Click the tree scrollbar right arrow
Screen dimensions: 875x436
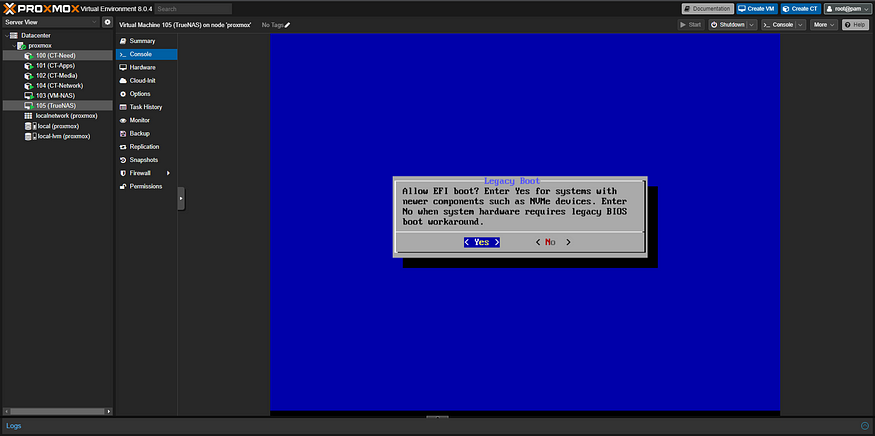(109, 411)
